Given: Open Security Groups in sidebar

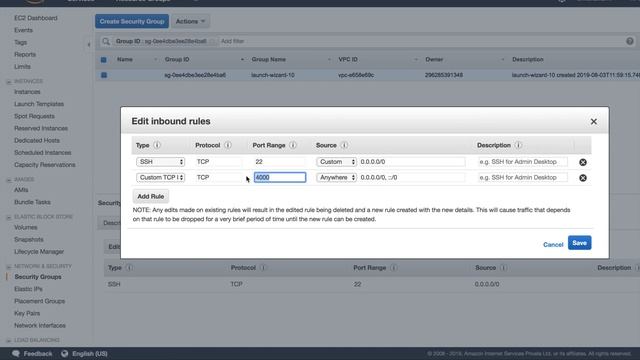Looking at the screenshot, I should tap(38, 277).
